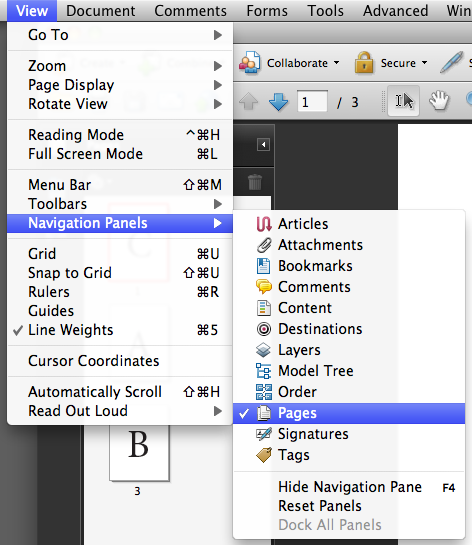
Task: Click the Collaborate people icon
Action: click(x=249, y=63)
